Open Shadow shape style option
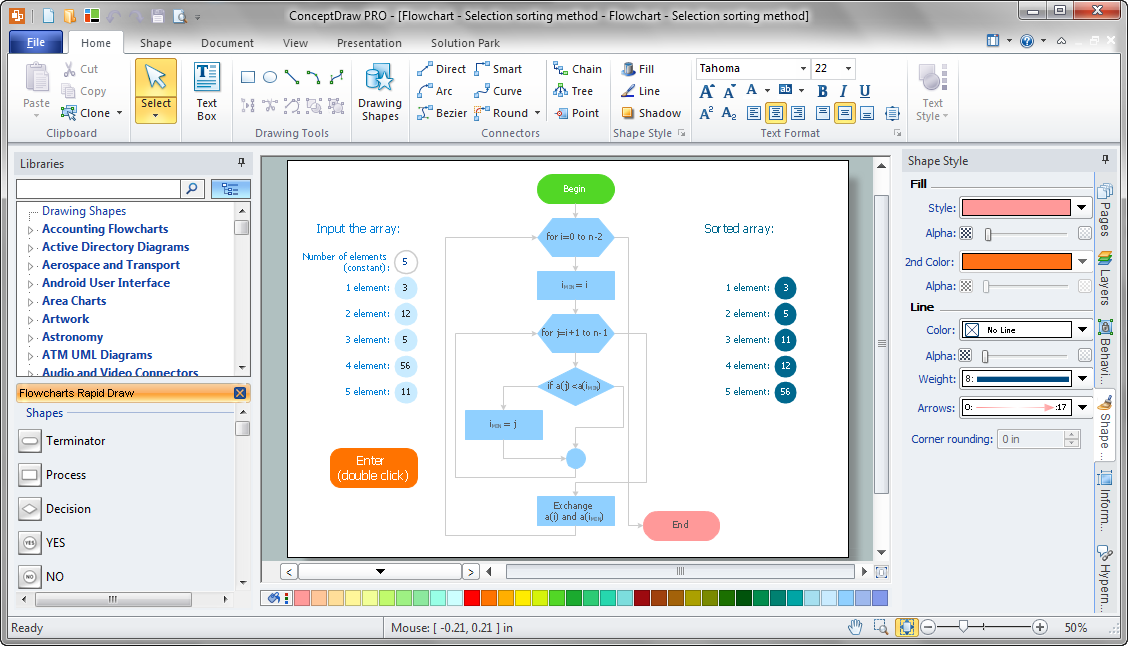 [651, 113]
